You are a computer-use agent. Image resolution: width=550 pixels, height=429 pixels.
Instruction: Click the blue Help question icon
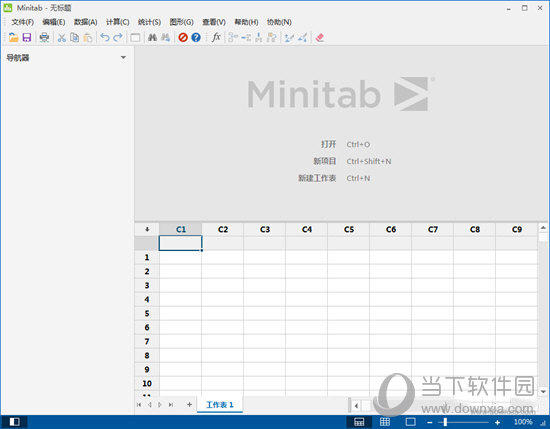pyautogui.click(x=196, y=37)
